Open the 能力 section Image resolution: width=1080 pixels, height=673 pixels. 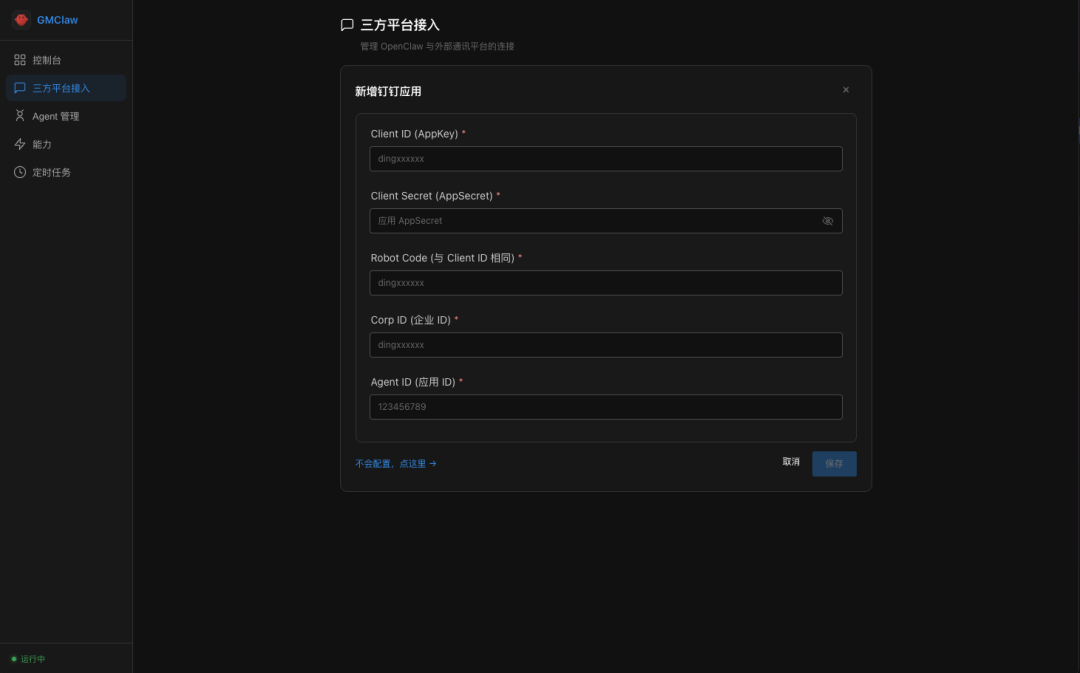(66, 145)
